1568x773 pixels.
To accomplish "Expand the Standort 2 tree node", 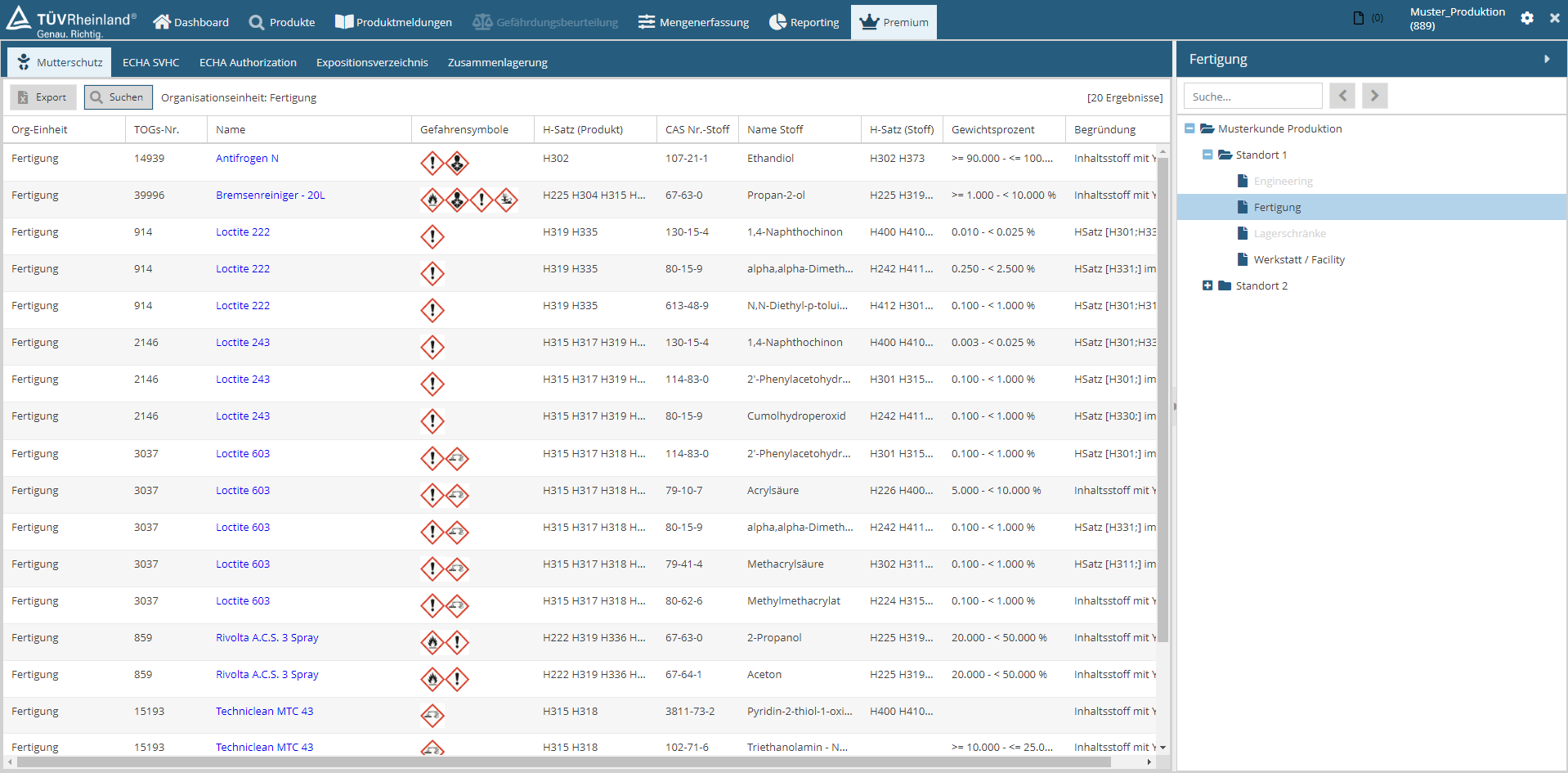I will pyautogui.click(x=1207, y=285).
